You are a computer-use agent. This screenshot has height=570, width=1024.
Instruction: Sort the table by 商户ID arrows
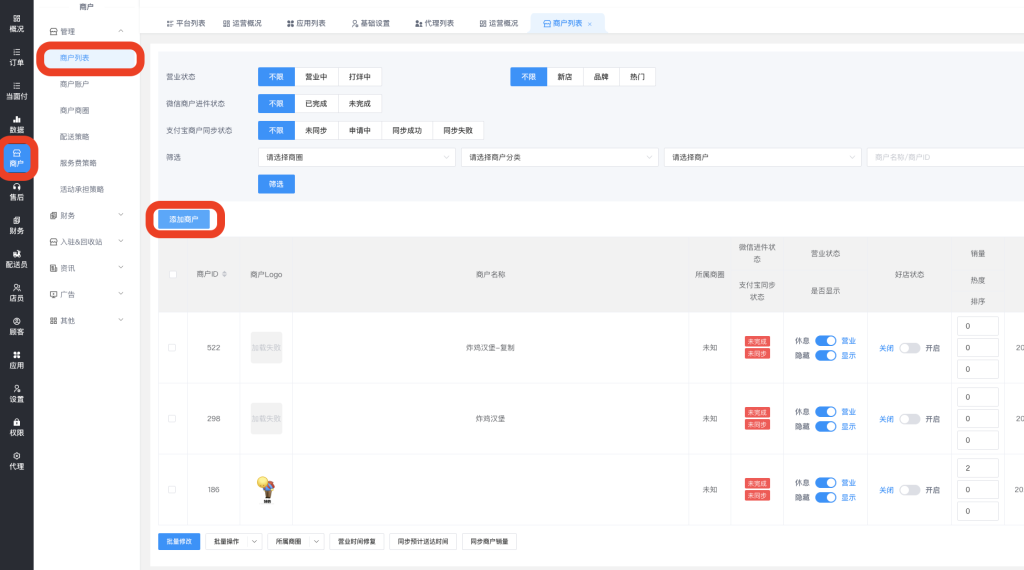(225, 274)
